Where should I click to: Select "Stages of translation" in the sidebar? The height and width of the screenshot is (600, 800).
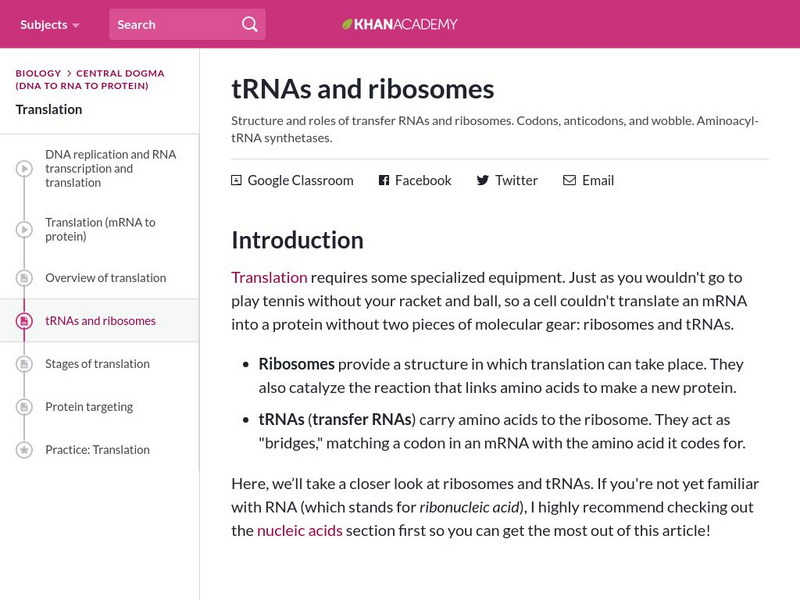click(97, 363)
